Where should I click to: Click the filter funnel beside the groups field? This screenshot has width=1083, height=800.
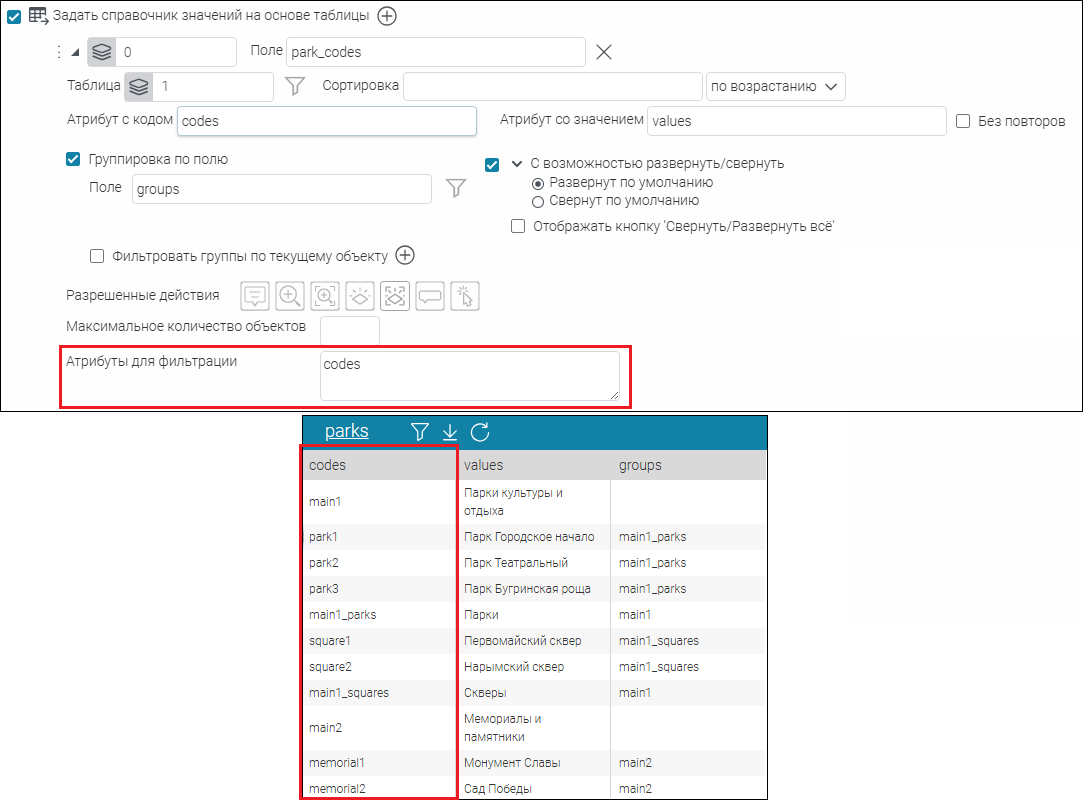(455, 189)
